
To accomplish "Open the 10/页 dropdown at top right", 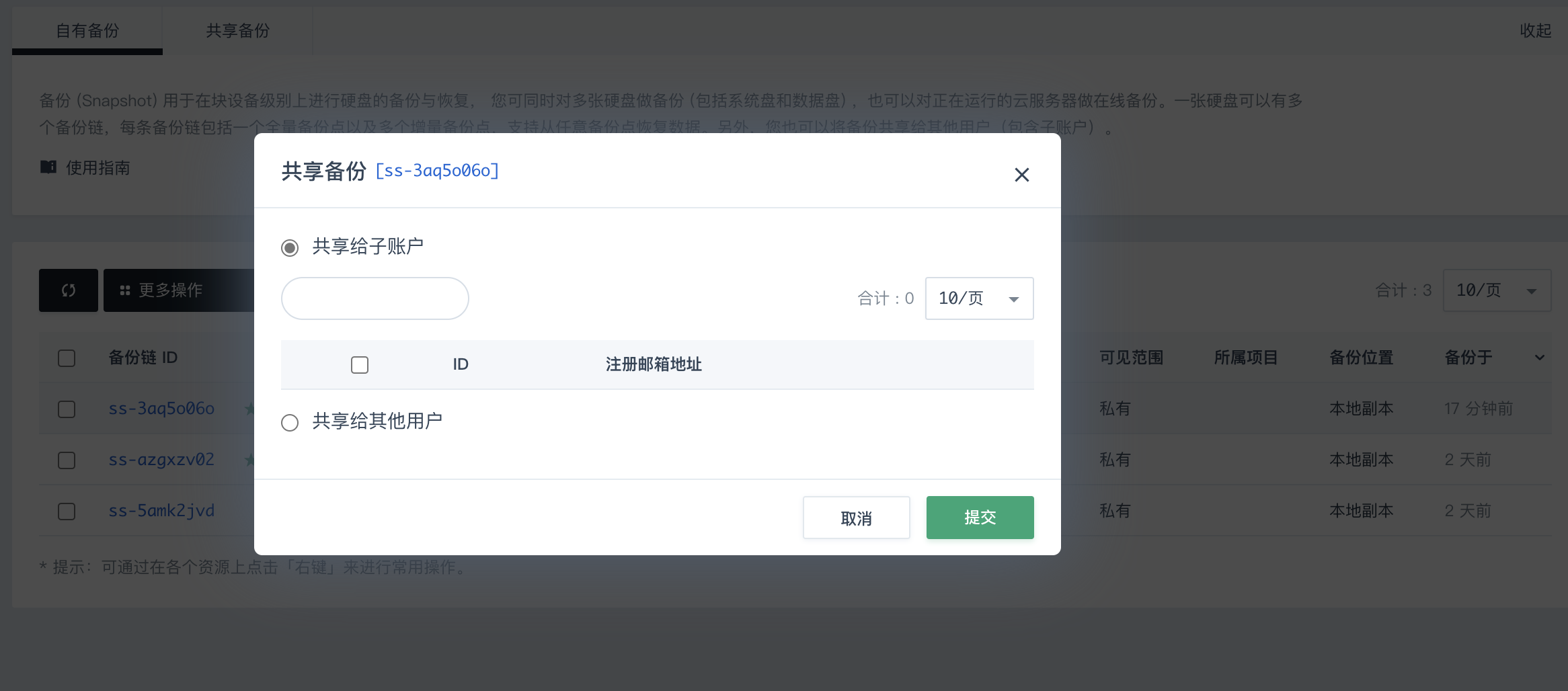I will coord(1497,290).
